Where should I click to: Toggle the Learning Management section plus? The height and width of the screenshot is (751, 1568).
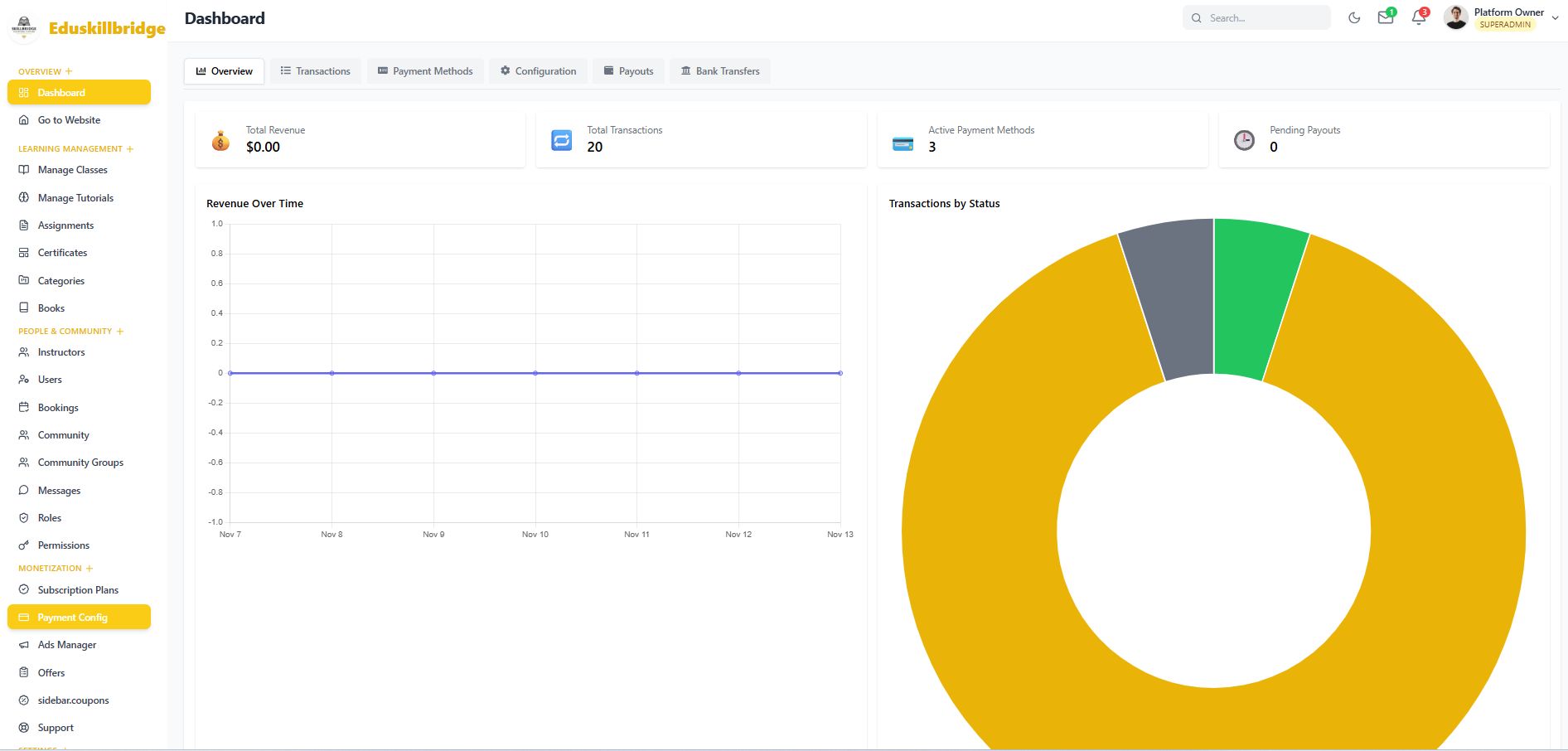click(x=130, y=149)
